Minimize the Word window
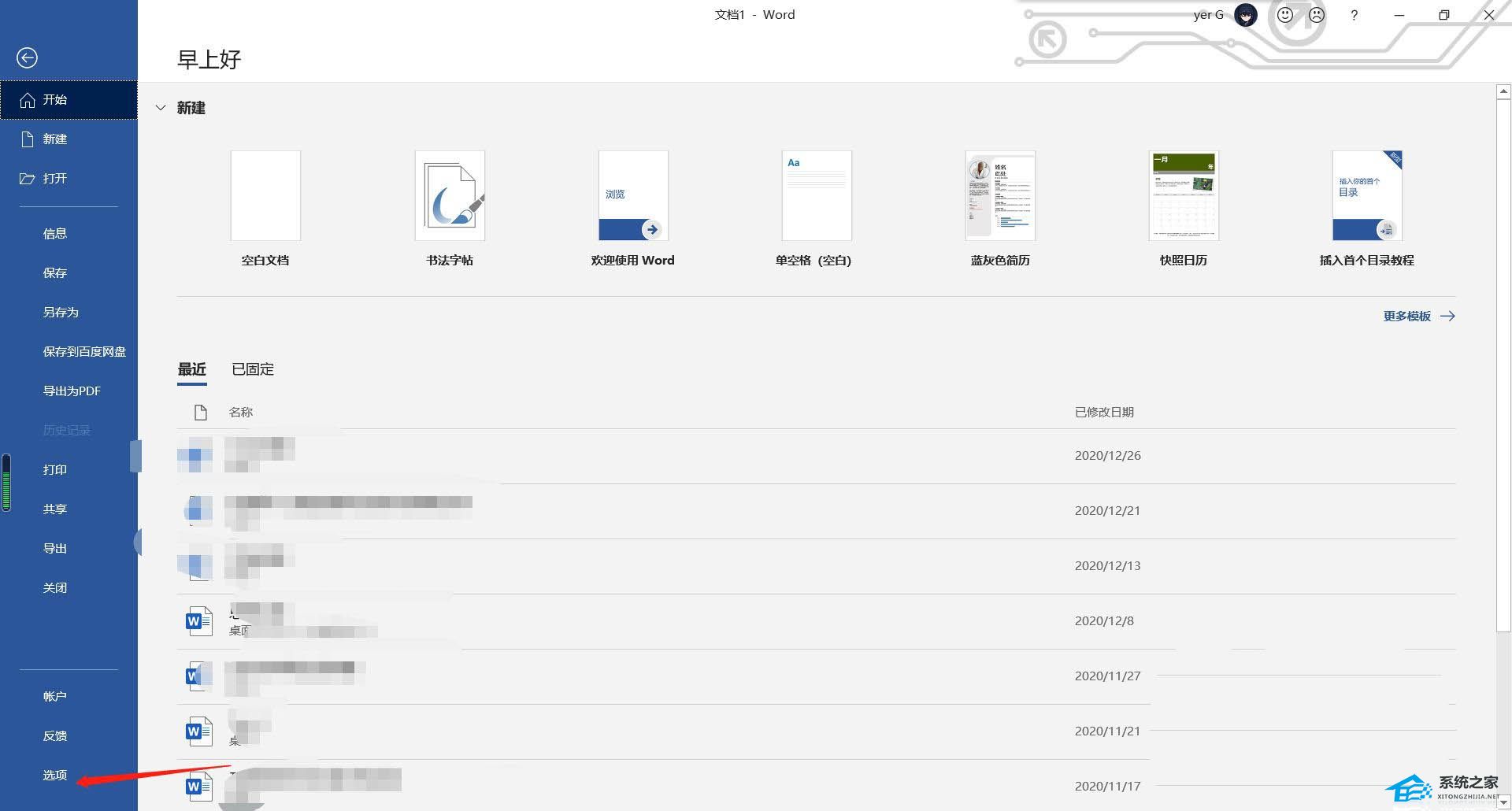This screenshot has width=1512, height=811. coord(1399,15)
